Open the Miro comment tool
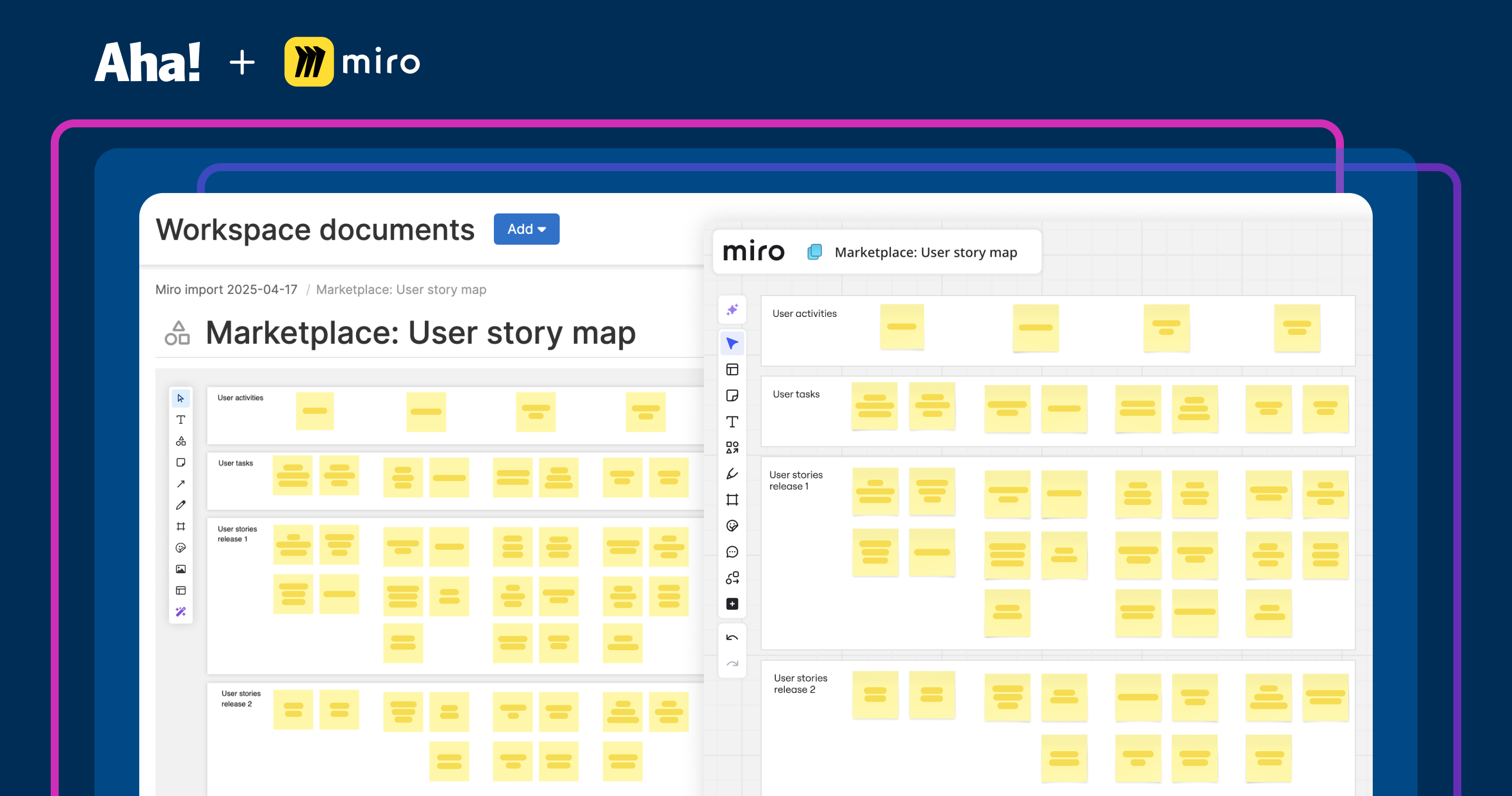Image resolution: width=1512 pixels, height=796 pixels. point(732,552)
